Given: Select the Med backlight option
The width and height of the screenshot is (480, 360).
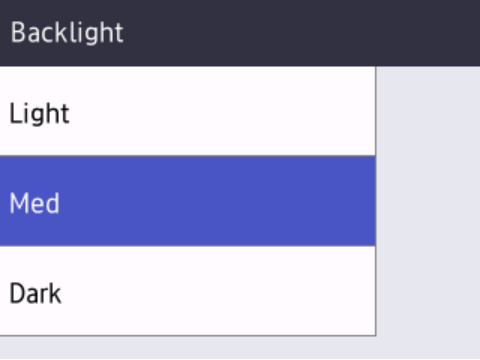Looking at the screenshot, I should [188, 201].
